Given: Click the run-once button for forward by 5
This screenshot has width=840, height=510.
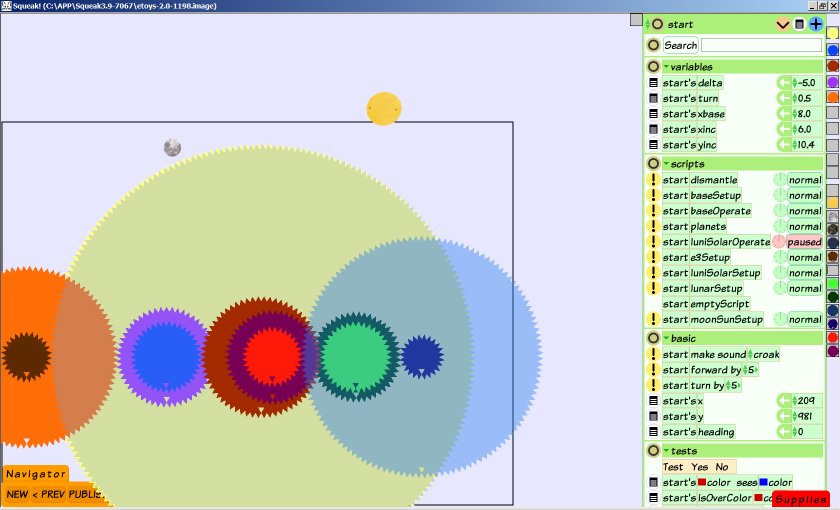Looking at the screenshot, I should coord(653,370).
